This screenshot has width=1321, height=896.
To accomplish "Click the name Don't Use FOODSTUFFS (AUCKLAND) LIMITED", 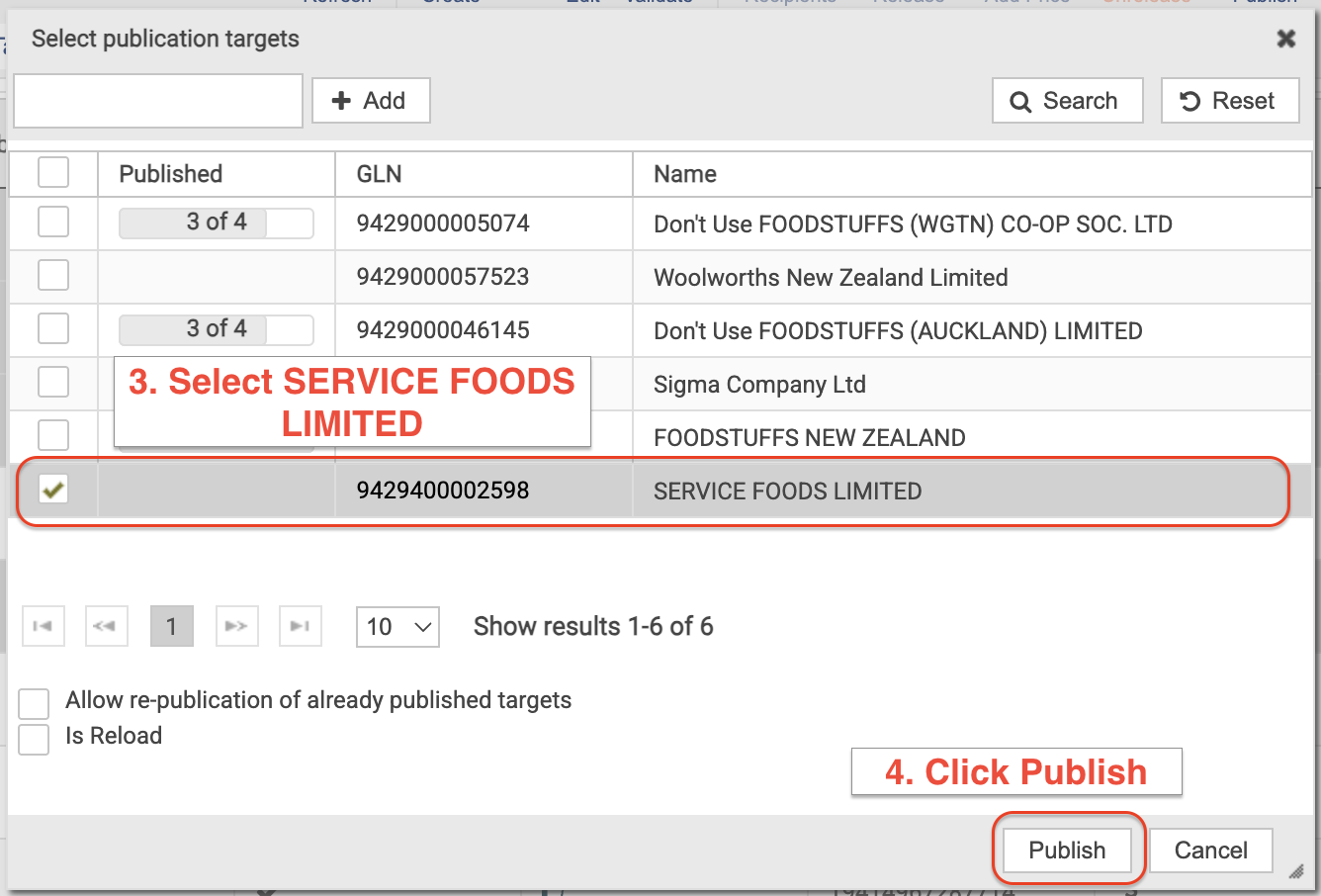I will pos(898,331).
